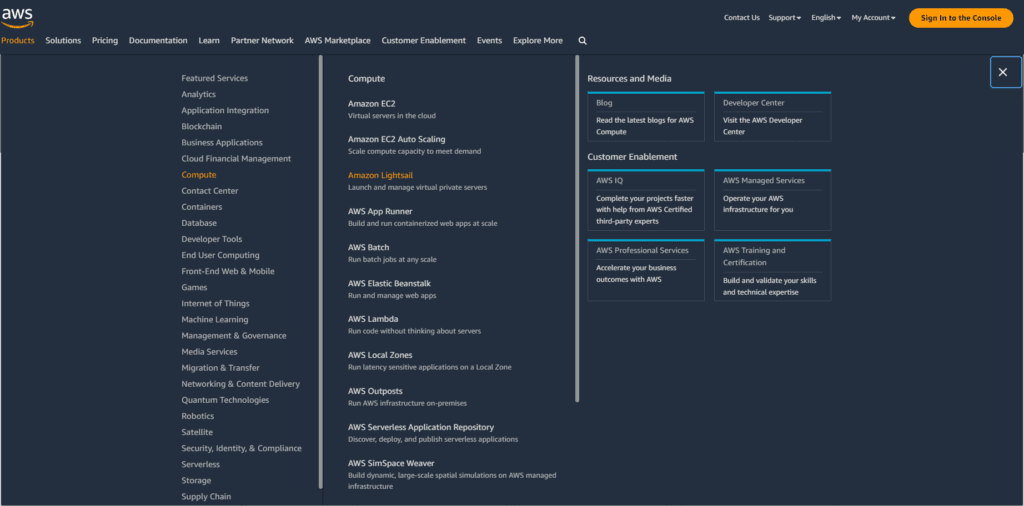The height and width of the screenshot is (506, 1024).
Task: Click the AWS SimSpace Weaver link
Action: click(x=391, y=463)
